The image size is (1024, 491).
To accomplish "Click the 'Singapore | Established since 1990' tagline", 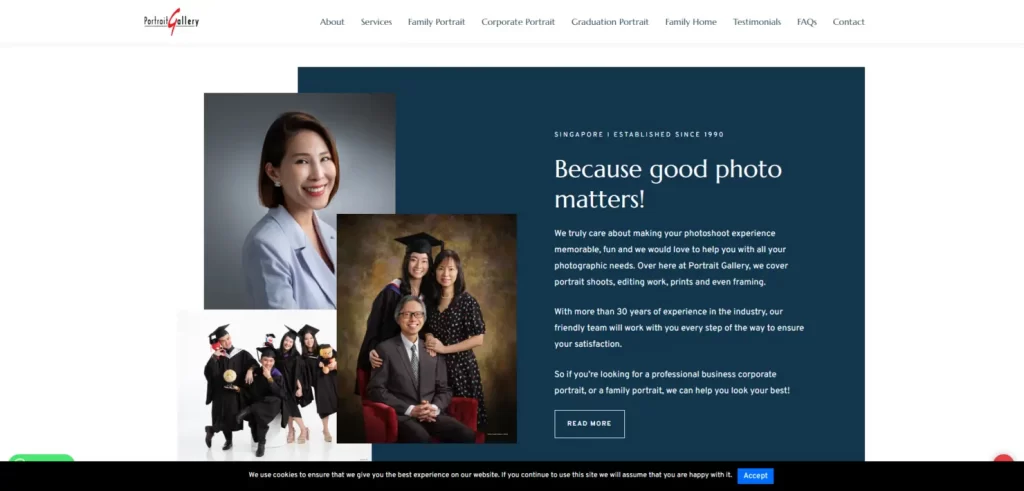I will 639,134.
